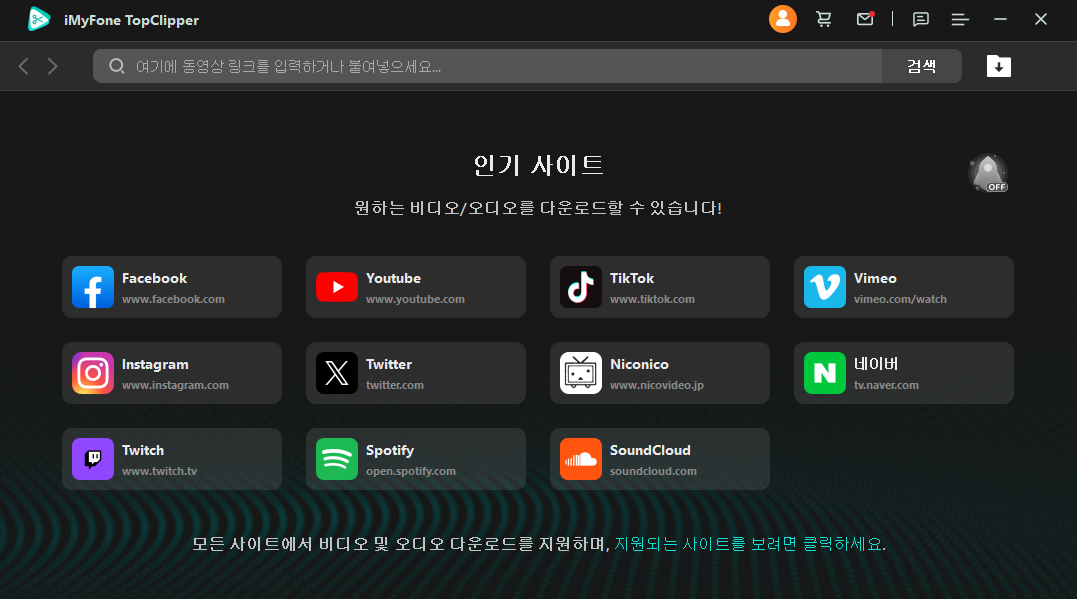Click the magnifier icon in search bar
Viewport: 1077px width, 599px height.
pos(117,66)
